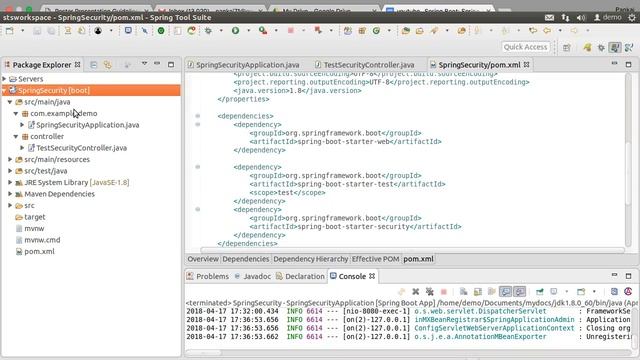
Task: Click the relaunch icon with red dot
Action: click(191, 31)
